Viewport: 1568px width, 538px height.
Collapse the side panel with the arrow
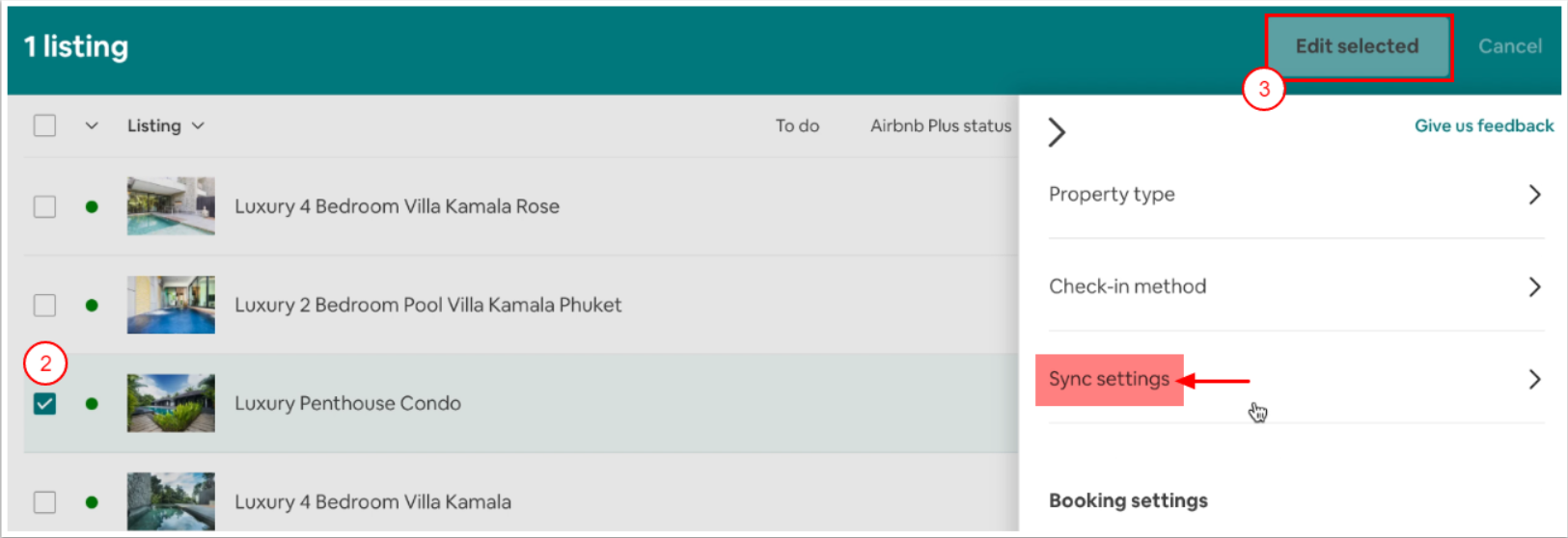1058,132
